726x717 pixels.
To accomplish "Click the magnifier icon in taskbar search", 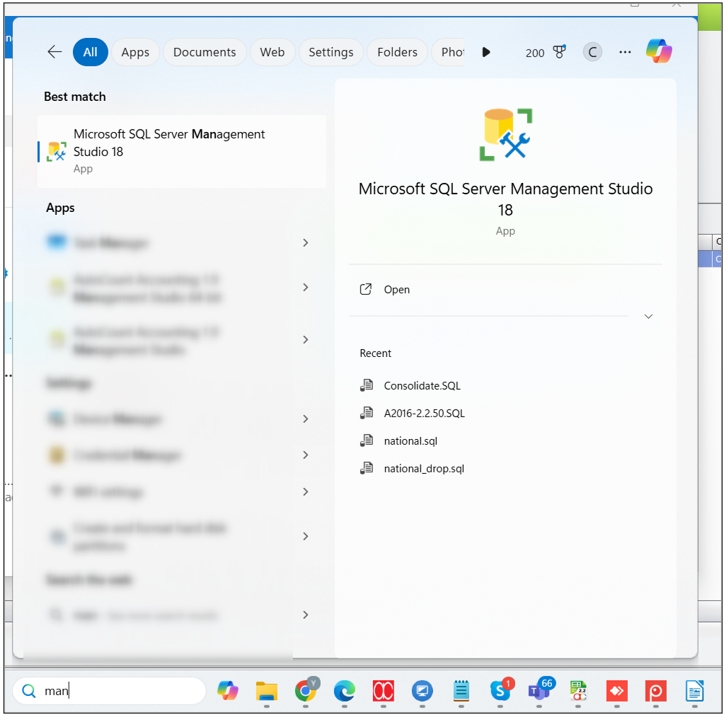I will tap(29, 691).
